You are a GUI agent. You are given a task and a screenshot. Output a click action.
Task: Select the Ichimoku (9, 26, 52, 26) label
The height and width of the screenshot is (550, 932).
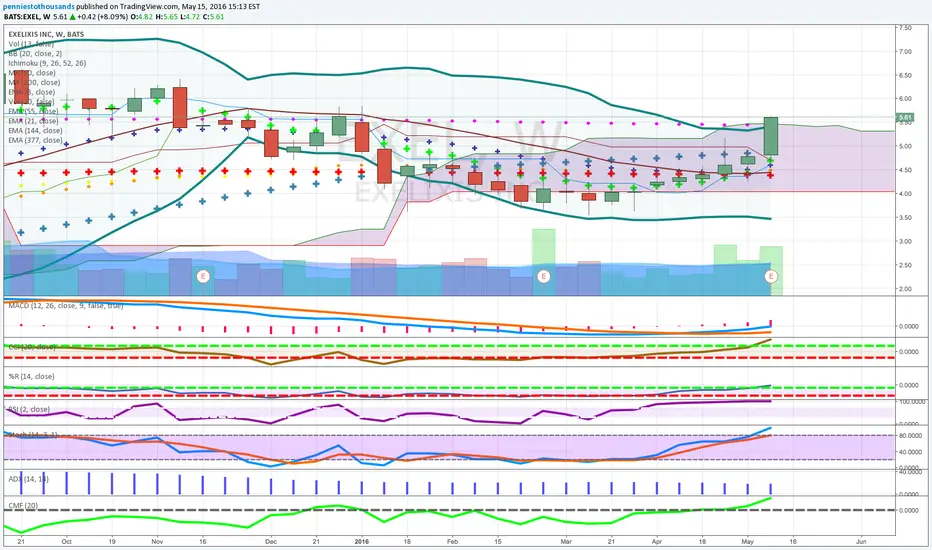(x=47, y=63)
